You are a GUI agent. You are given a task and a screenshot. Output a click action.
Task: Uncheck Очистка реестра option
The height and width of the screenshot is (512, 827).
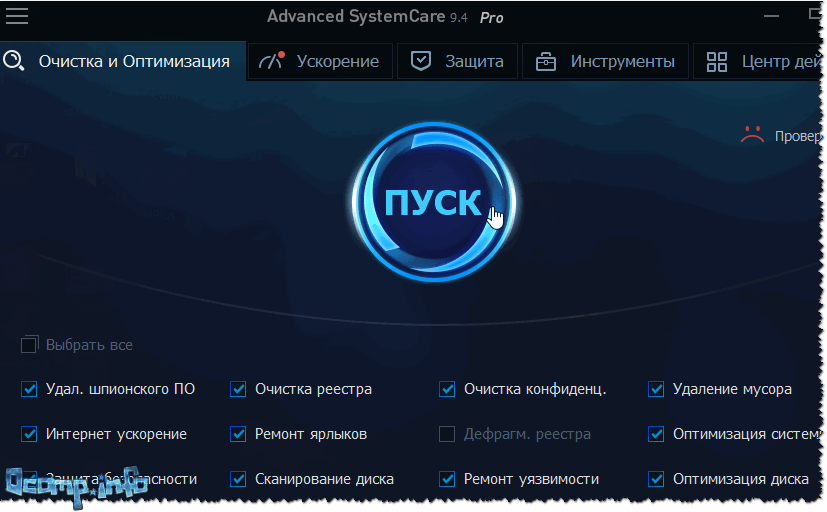click(x=238, y=389)
